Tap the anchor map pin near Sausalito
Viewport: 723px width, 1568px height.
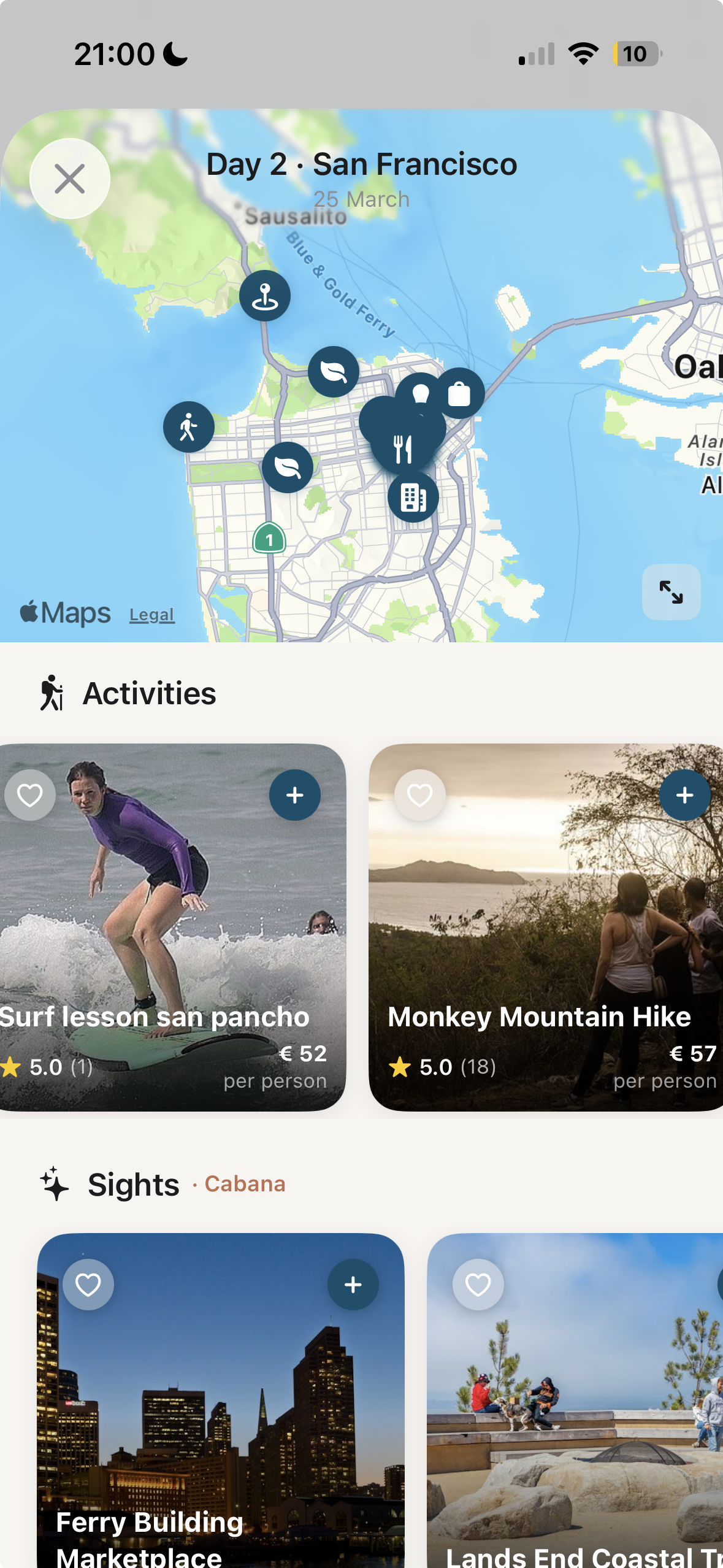[x=265, y=296]
